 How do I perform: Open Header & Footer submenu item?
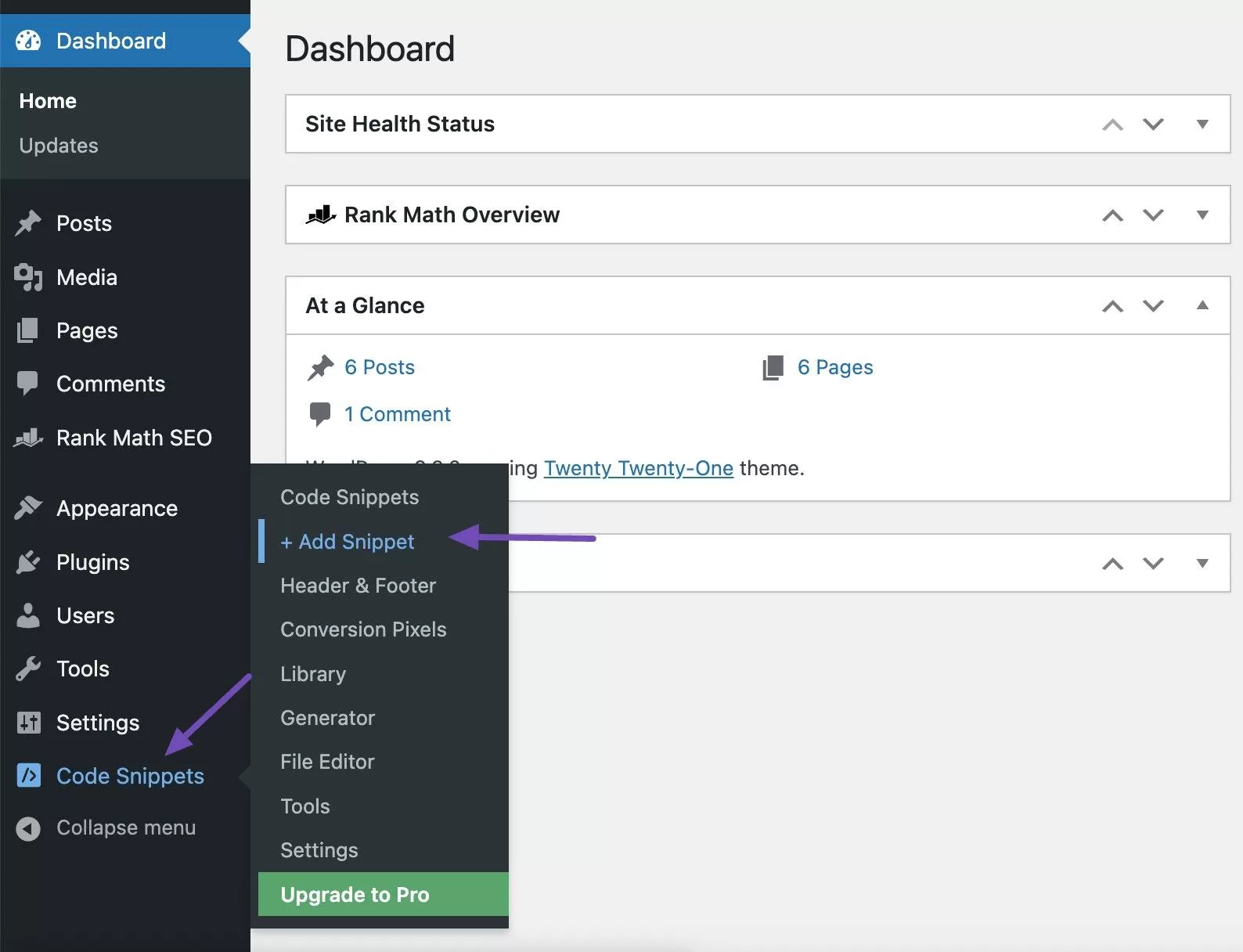pyautogui.click(x=358, y=586)
